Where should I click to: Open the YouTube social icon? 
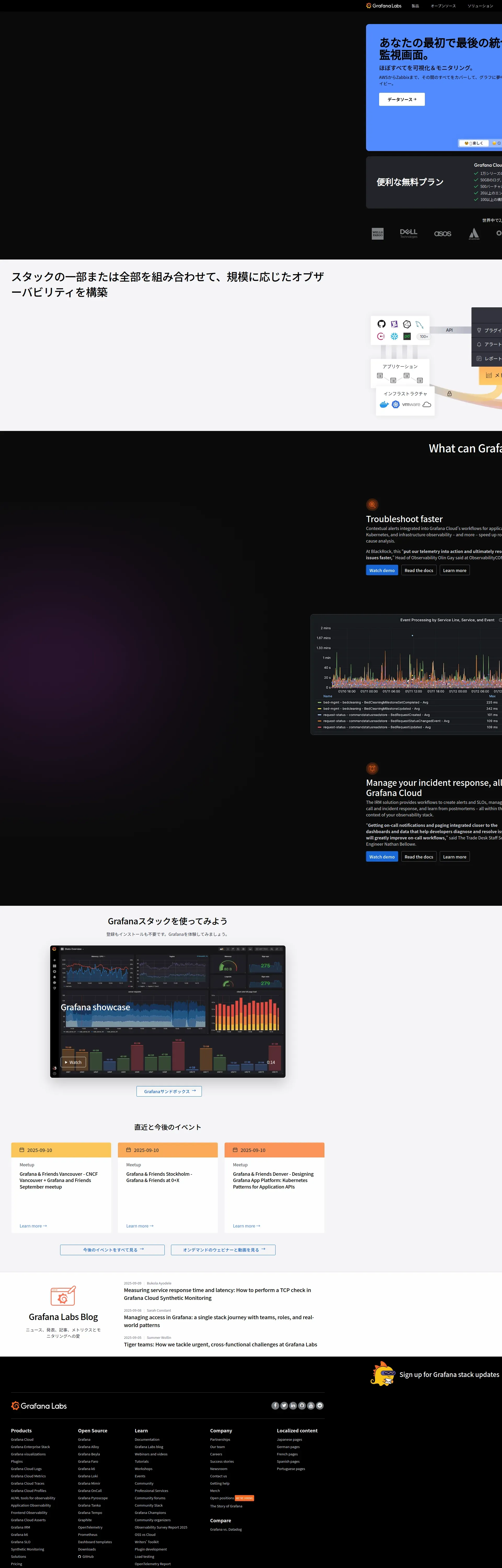click(311, 1405)
